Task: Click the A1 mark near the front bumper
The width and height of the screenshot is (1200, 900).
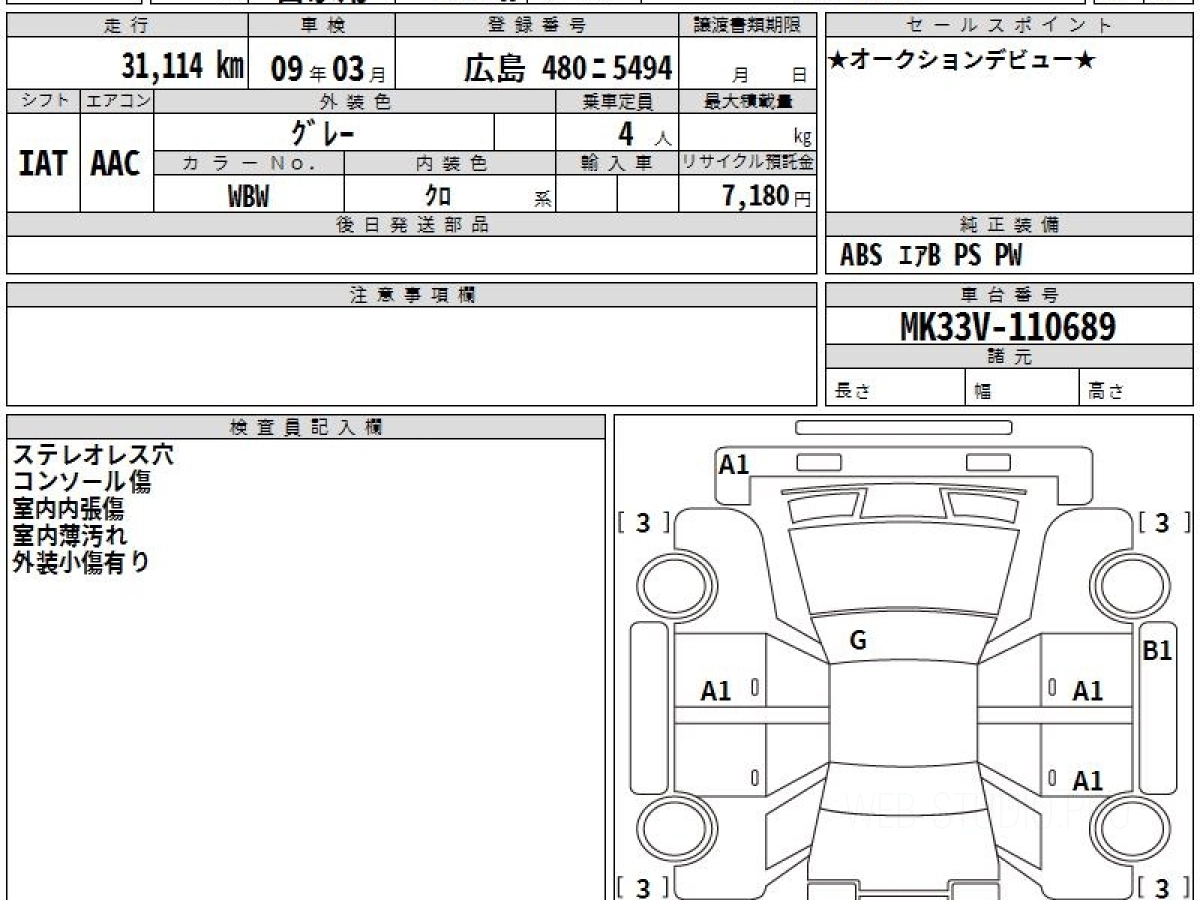Action: click(734, 464)
